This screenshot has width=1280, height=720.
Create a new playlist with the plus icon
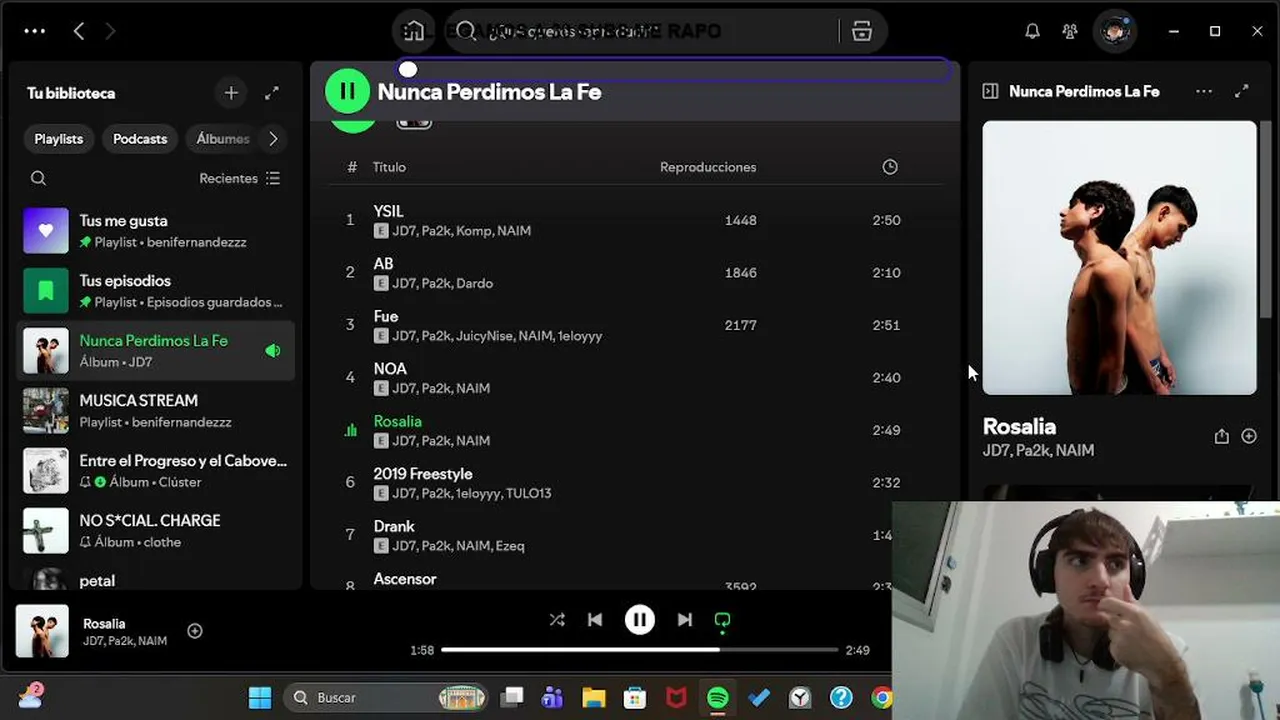coord(231,93)
